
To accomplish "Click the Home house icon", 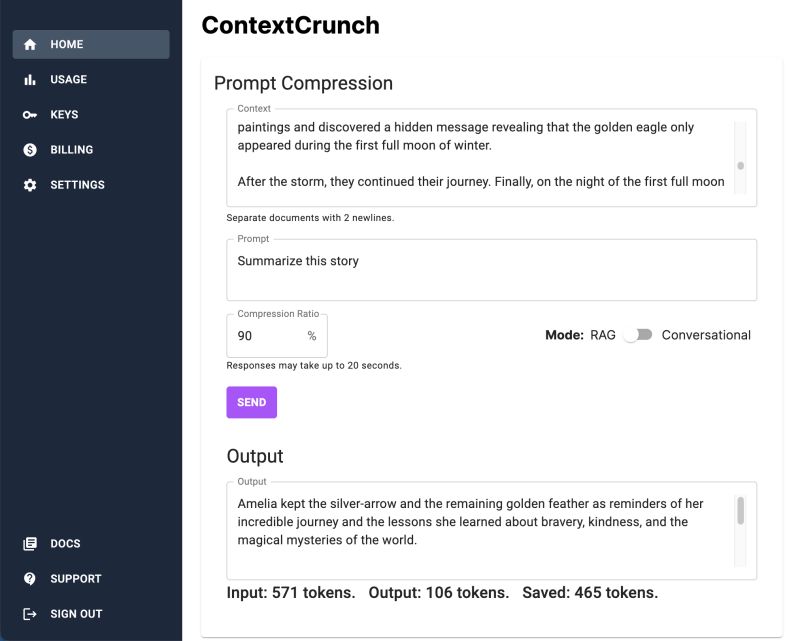I will [x=30, y=44].
